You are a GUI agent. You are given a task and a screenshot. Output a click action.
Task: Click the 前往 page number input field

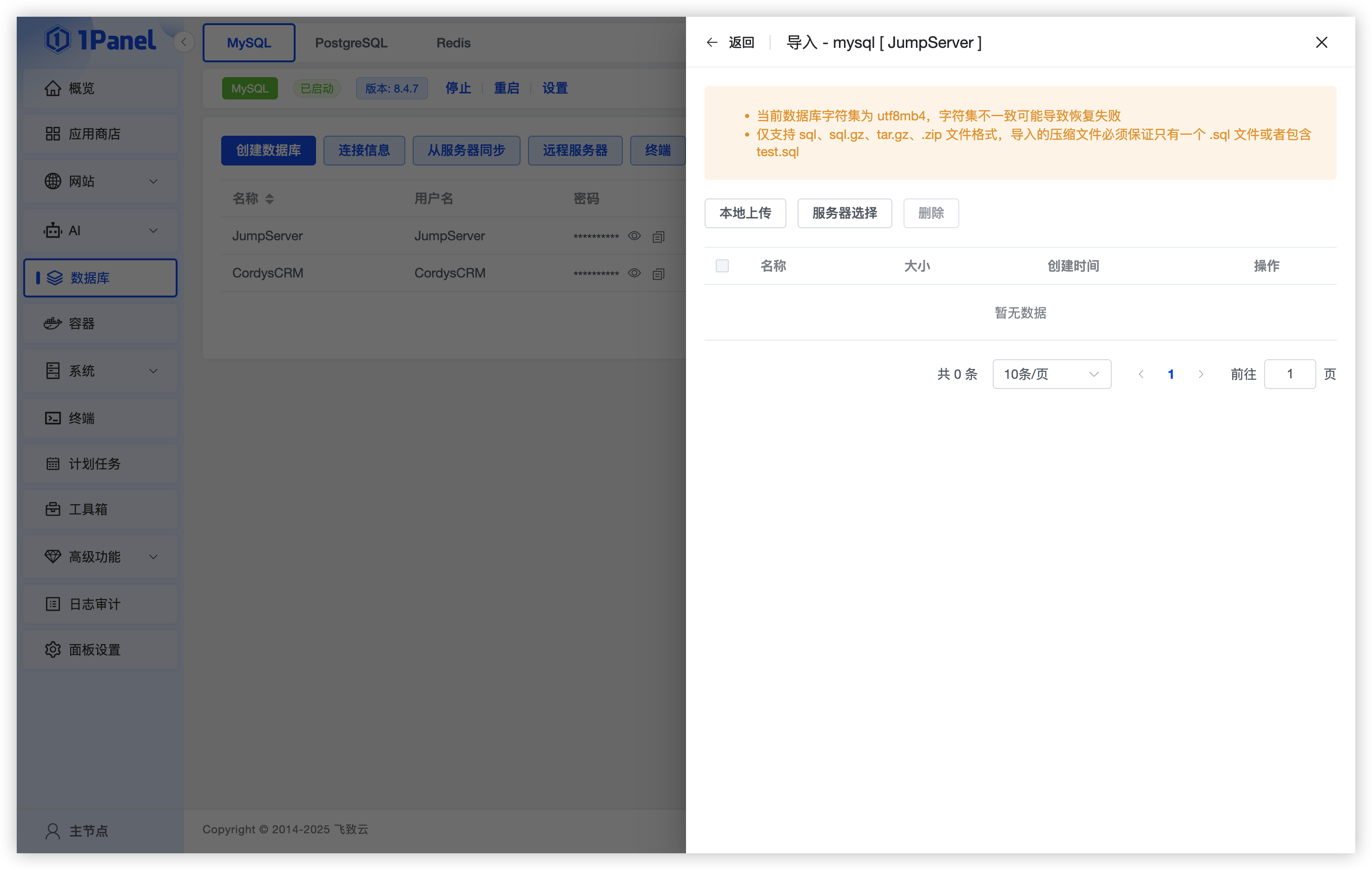click(1289, 374)
